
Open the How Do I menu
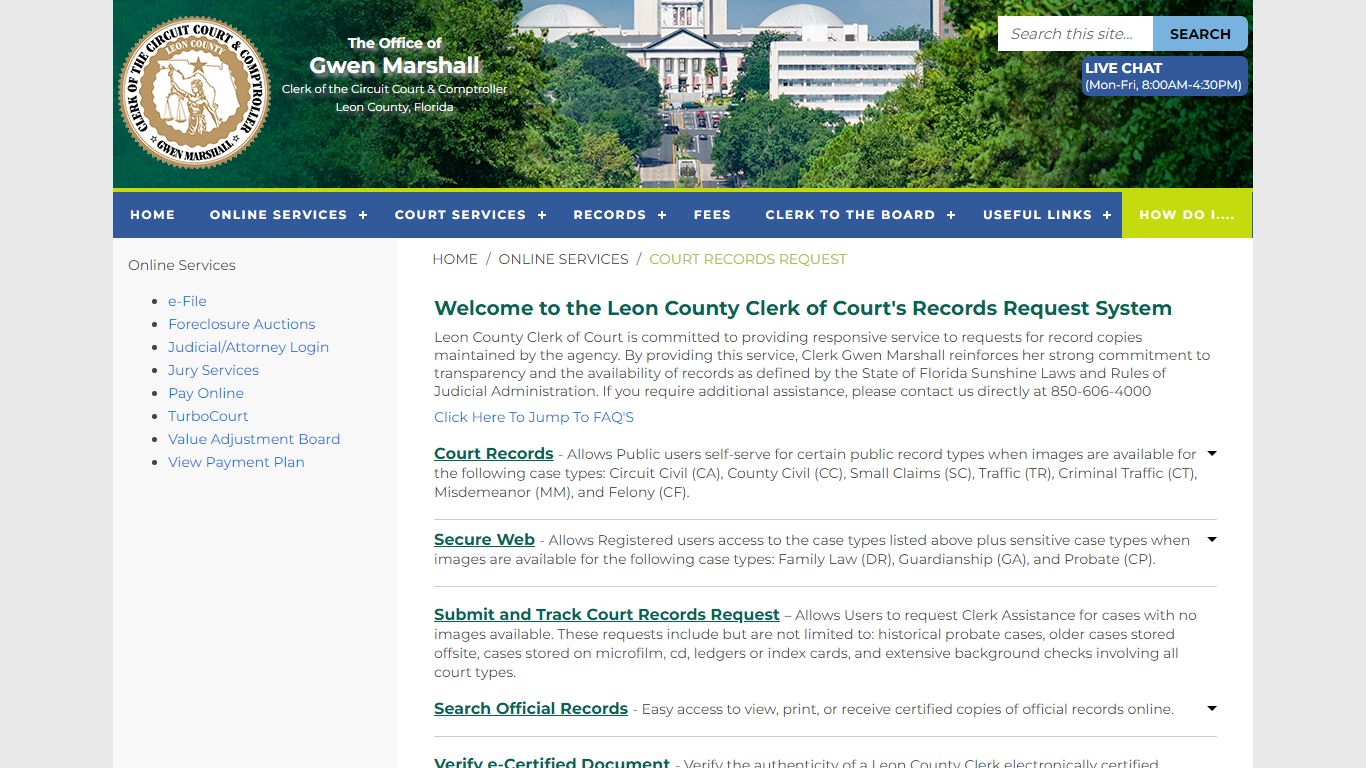click(x=1187, y=215)
